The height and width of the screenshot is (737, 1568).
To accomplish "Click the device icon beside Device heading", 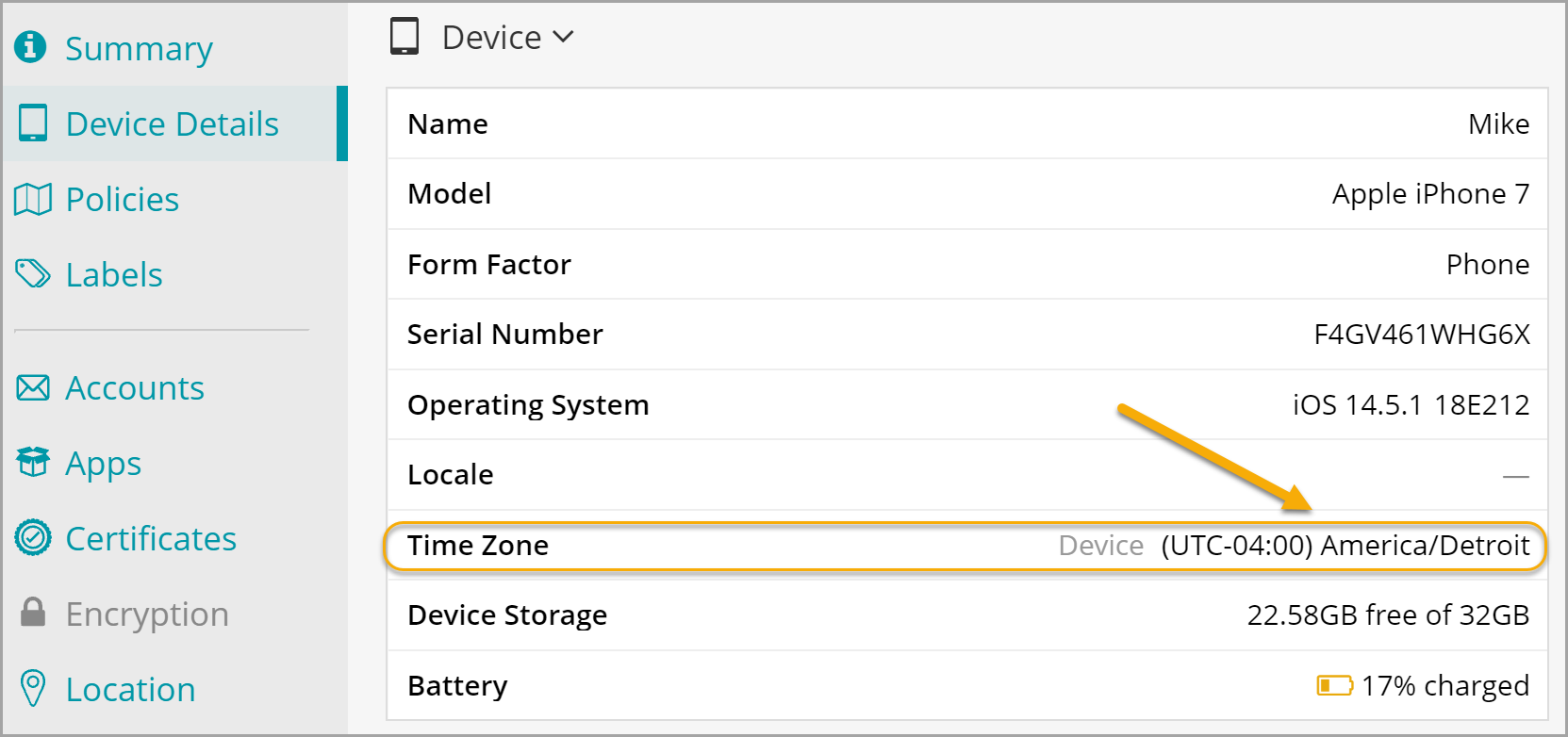I will pyautogui.click(x=404, y=37).
